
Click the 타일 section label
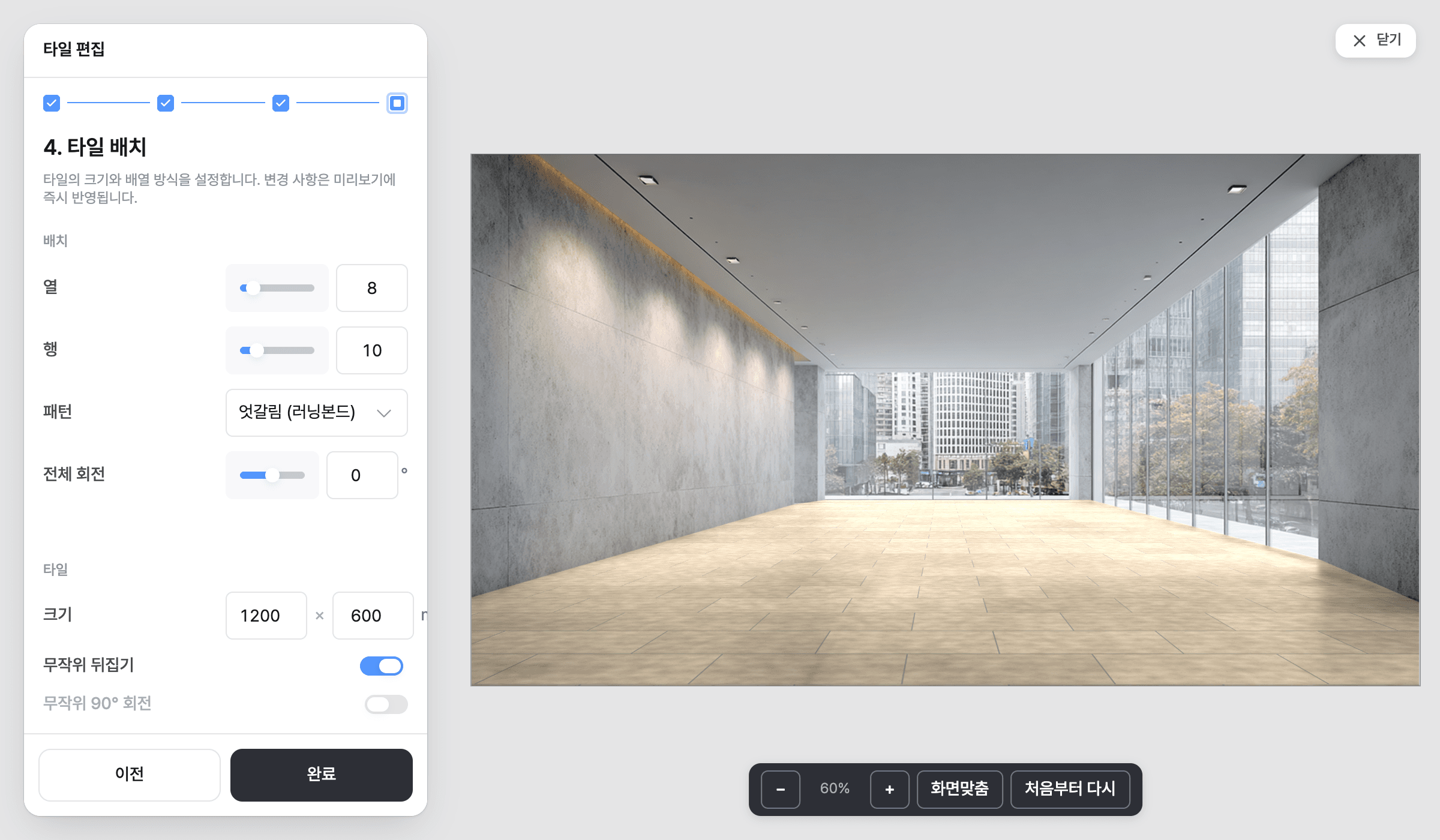pyautogui.click(x=55, y=569)
